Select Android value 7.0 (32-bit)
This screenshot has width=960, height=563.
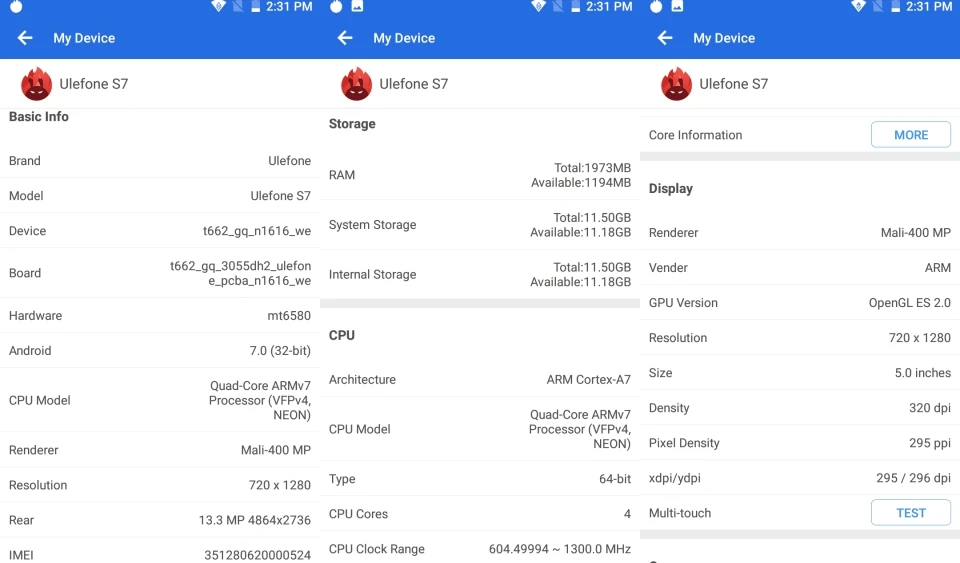pyautogui.click(x=280, y=351)
